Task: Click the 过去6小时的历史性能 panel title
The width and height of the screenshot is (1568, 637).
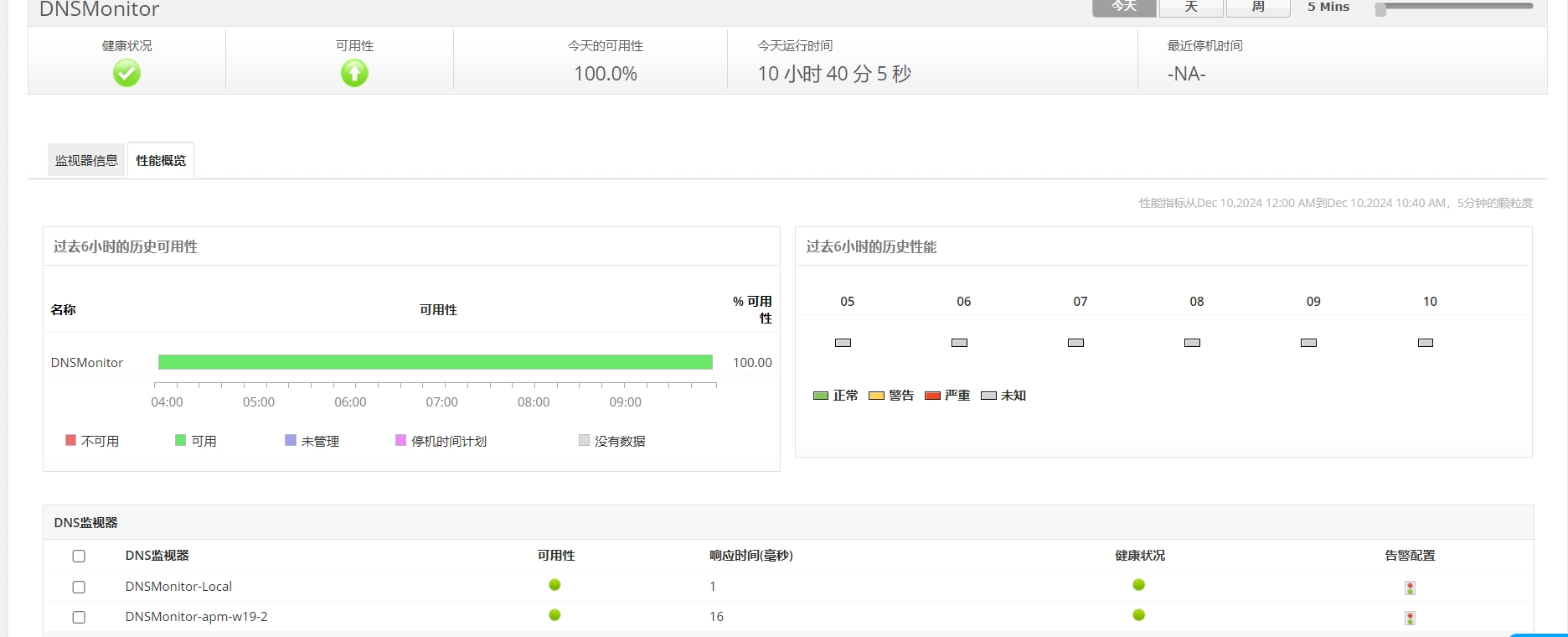Action: [871, 246]
